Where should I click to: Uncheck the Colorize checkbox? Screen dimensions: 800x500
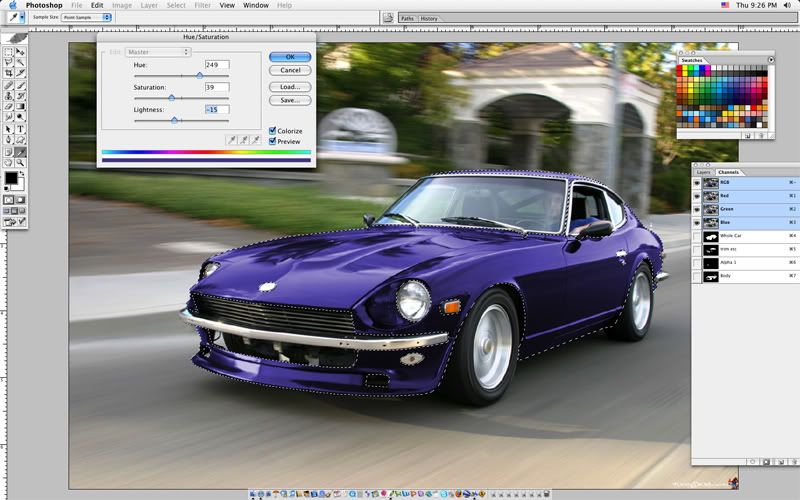272,130
